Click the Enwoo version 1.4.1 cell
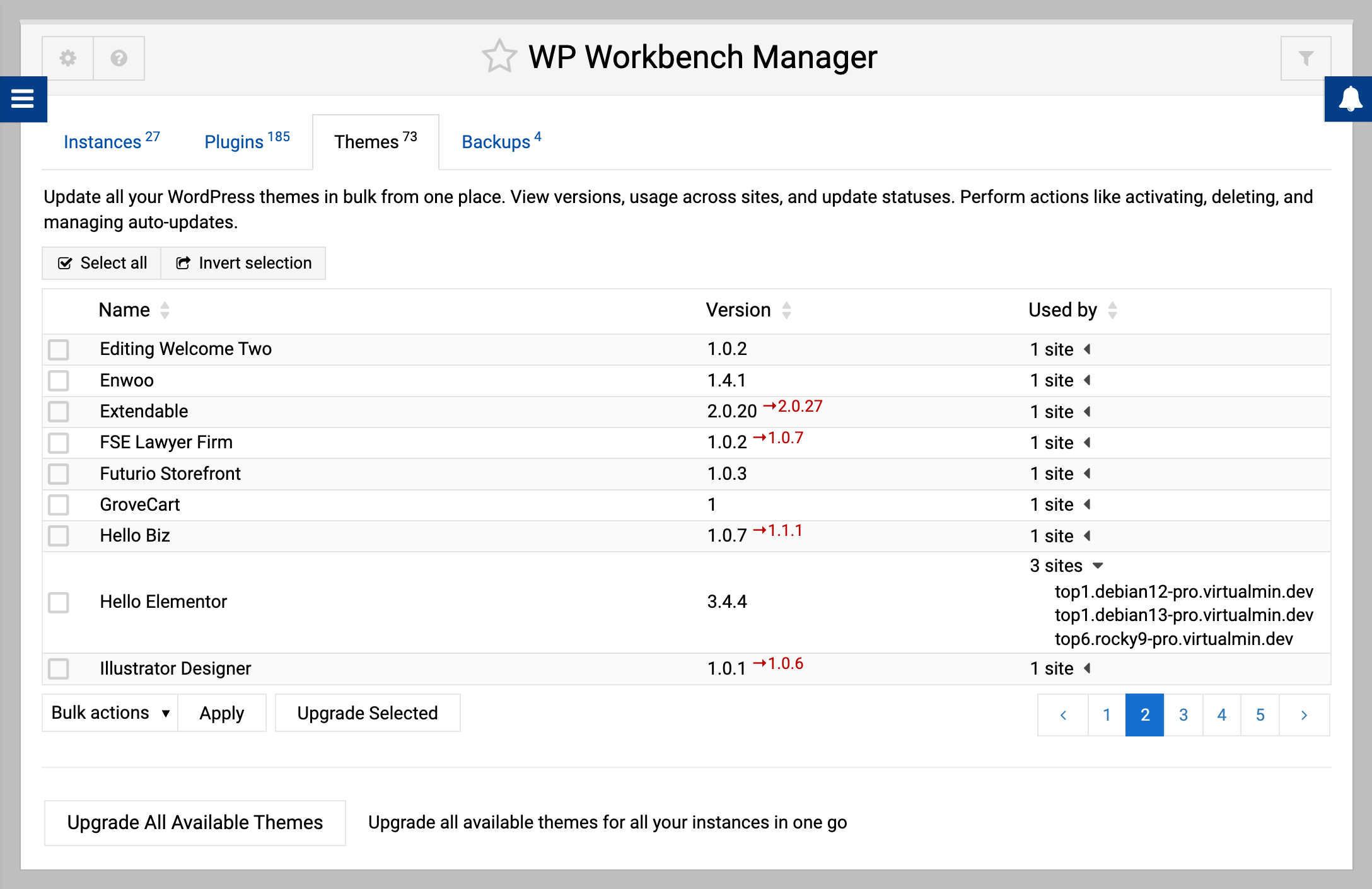 click(727, 380)
